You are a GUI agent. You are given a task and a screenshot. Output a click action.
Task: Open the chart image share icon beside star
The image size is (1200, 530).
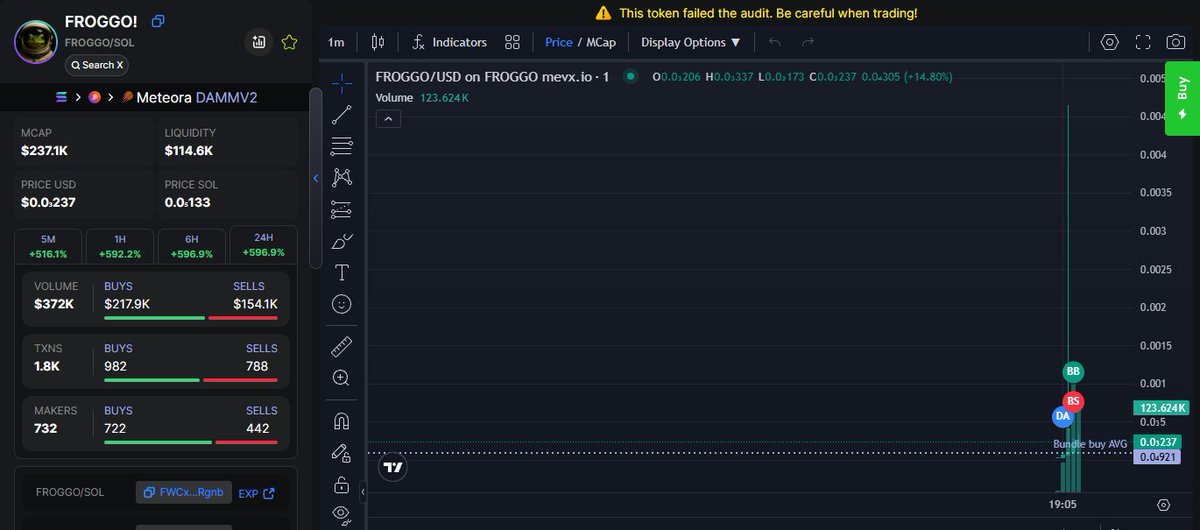(x=259, y=42)
